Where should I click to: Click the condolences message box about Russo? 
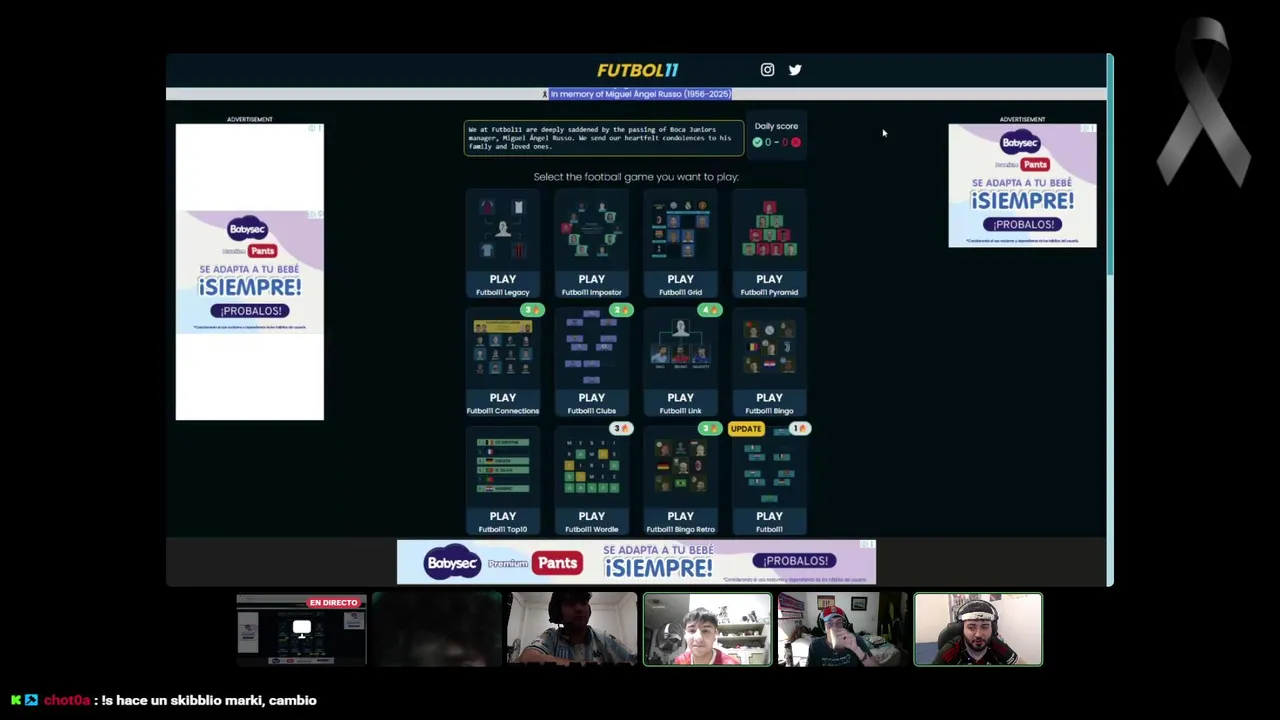(604, 138)
